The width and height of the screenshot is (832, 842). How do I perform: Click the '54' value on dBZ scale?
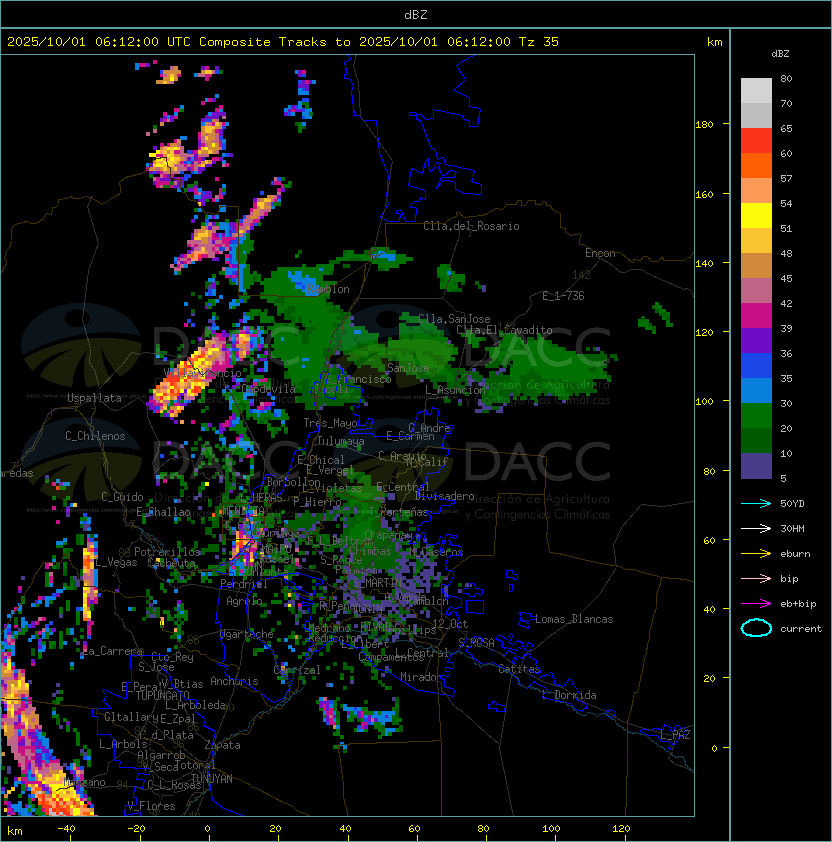786,204
